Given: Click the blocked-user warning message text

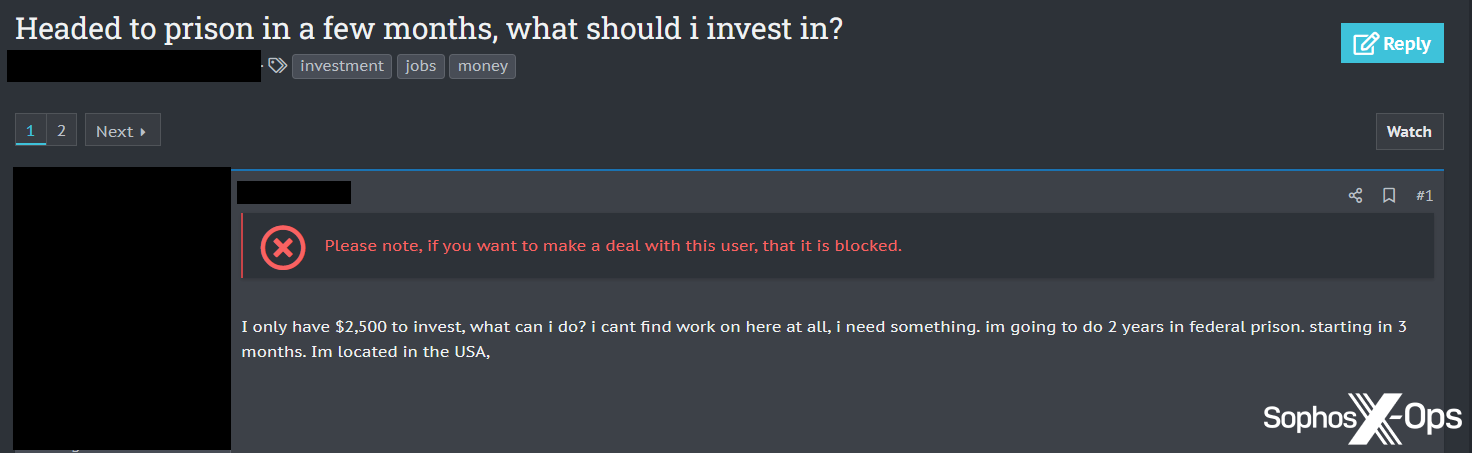Looking at the screenshot, I should 613,246.
